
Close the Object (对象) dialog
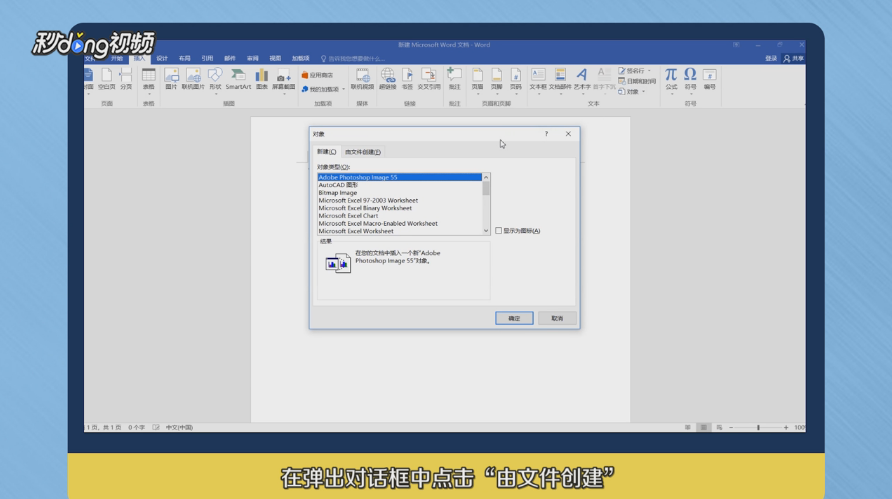point(568,134)
